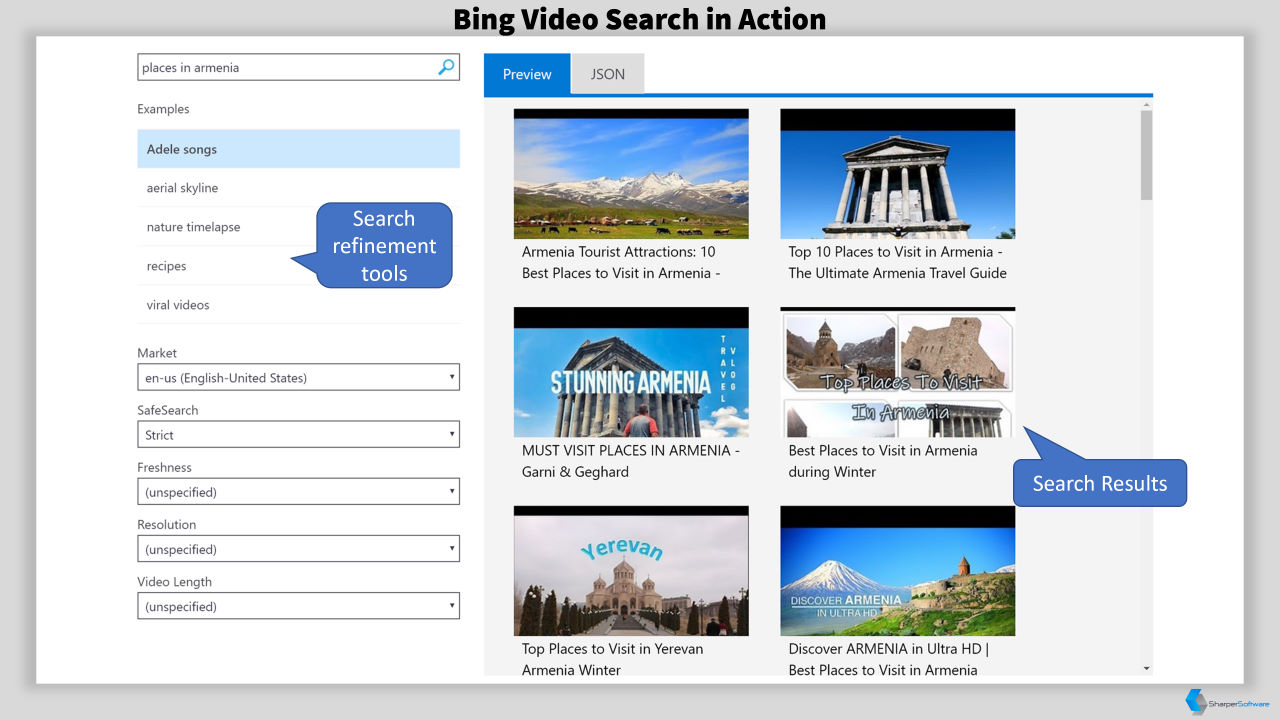
Task: Click title 'Armenia Tourist Attractions: 10 Best Places'
Action: (x=620, y=262)
